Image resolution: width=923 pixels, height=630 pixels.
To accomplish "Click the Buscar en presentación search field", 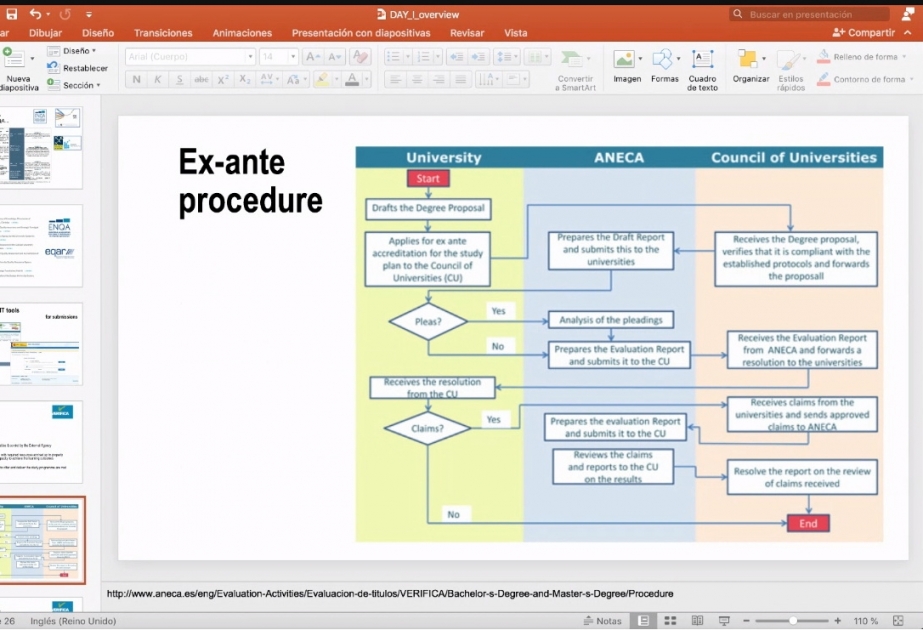I will [x=810, y=14].
